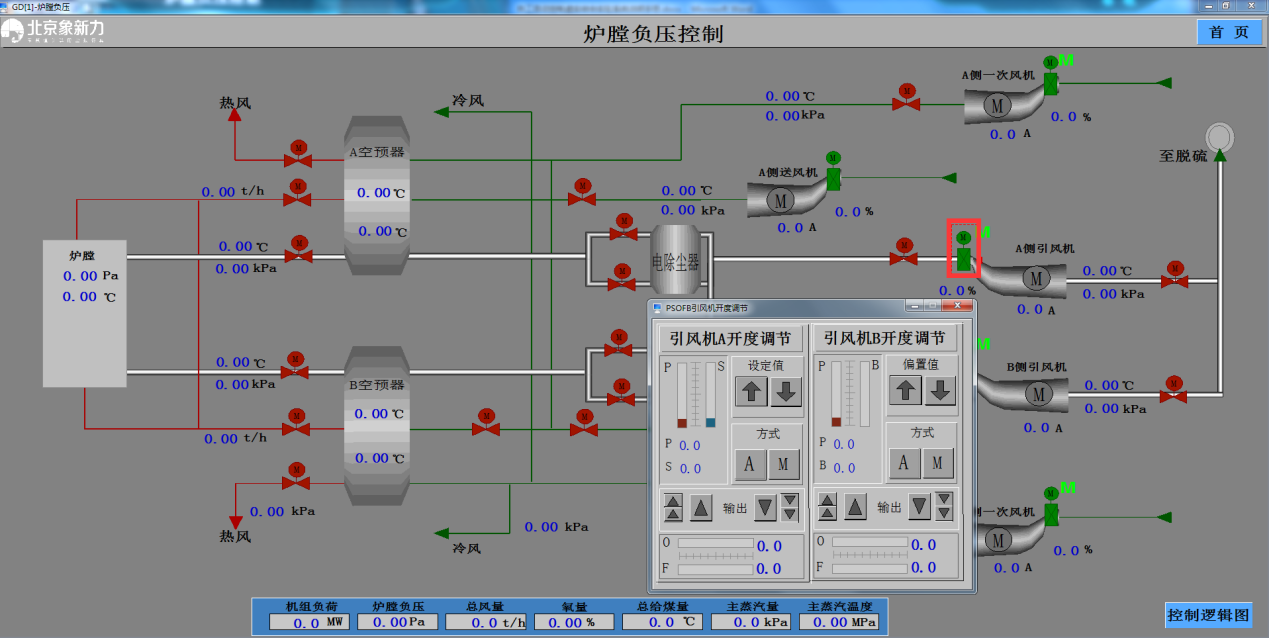The height and width of the screenshot is (638, 1269).
Task: Click the 炉膛负压 value field in status bar
Action: 398,622
